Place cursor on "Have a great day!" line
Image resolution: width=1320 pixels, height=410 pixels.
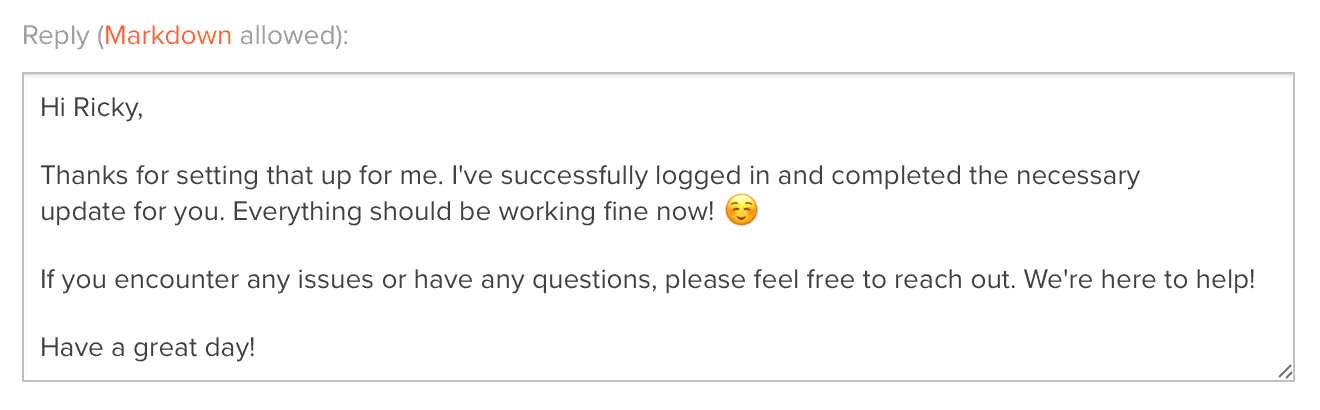[148, 349]
